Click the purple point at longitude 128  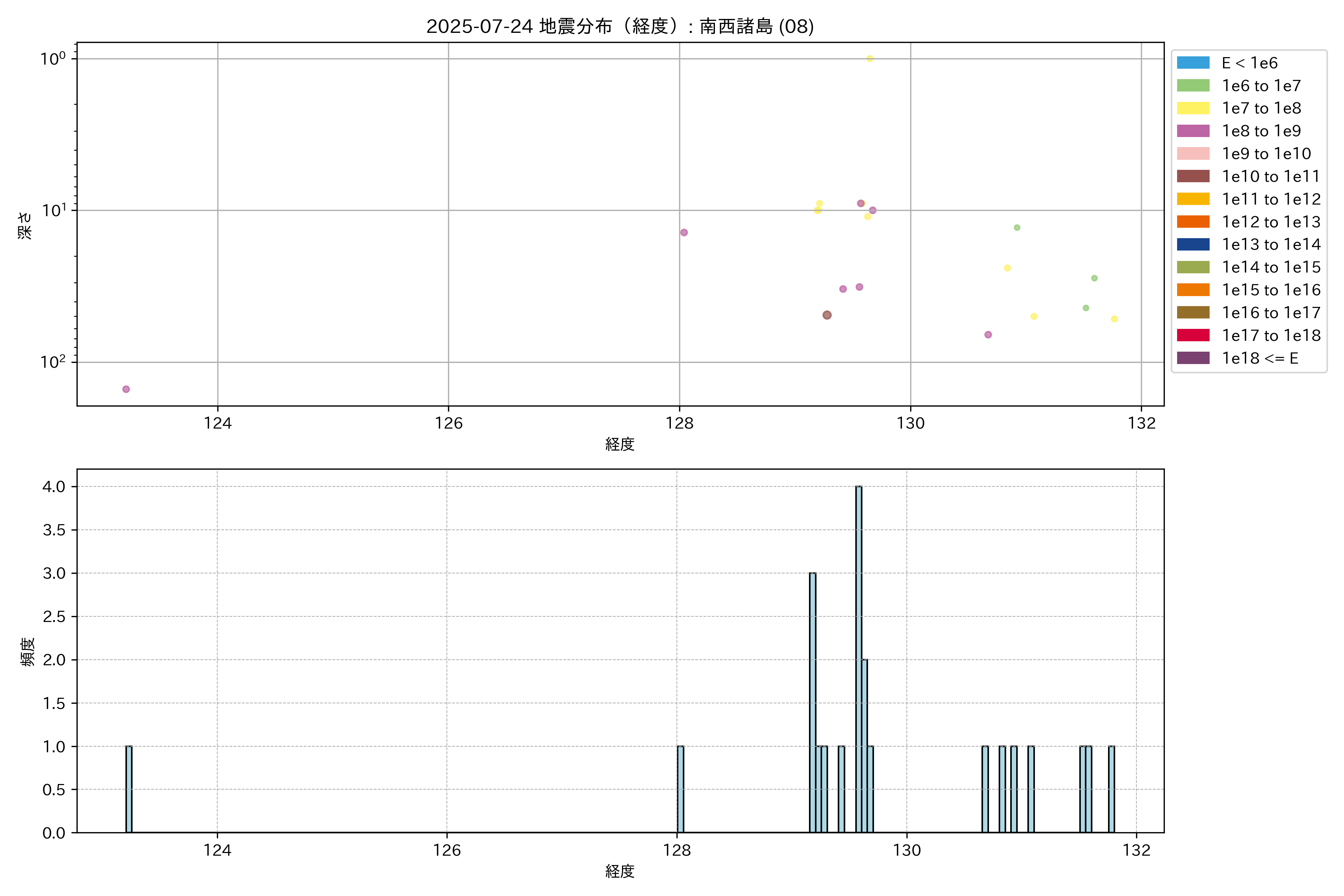coord(684,233)
